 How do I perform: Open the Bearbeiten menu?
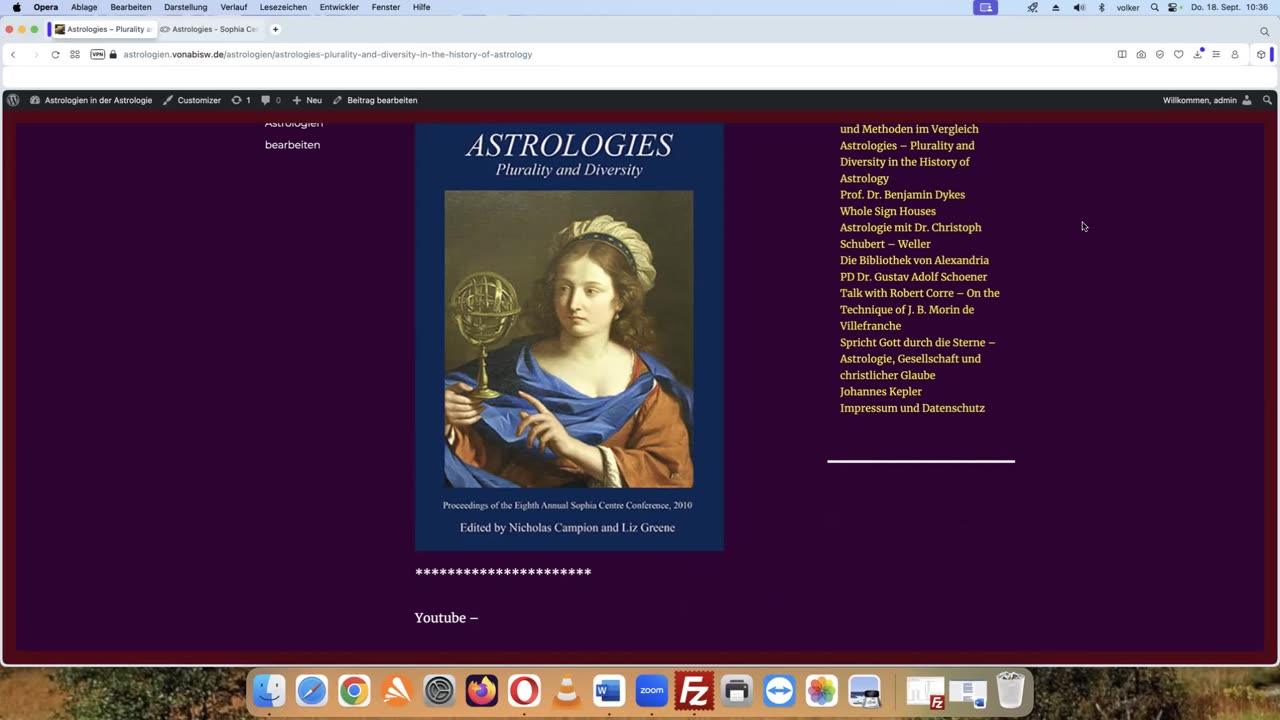[131, 7]
